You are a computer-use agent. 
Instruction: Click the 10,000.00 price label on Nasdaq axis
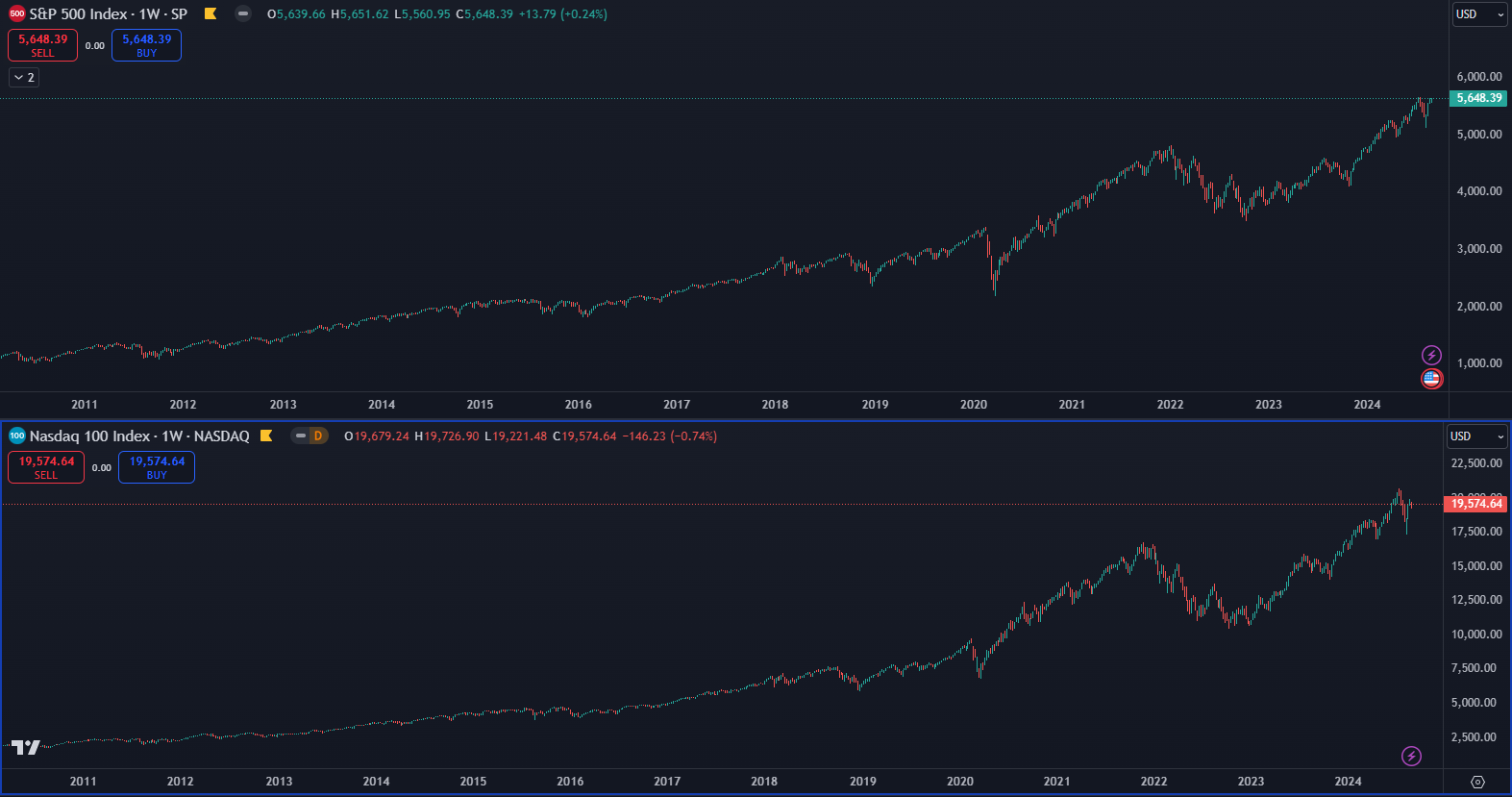click(x=1476, y=635)
